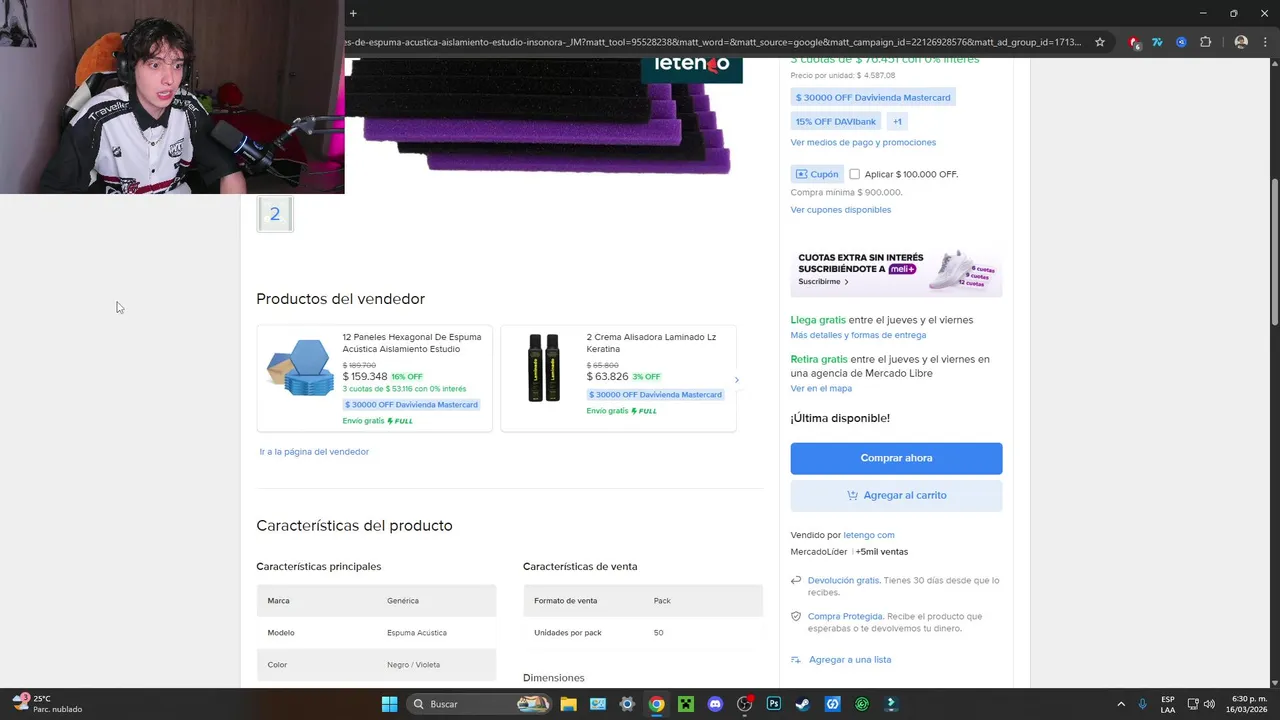Show next seller products with the carousel arrow
This screenshot has height=720, width=1280.
coord(737,380)
